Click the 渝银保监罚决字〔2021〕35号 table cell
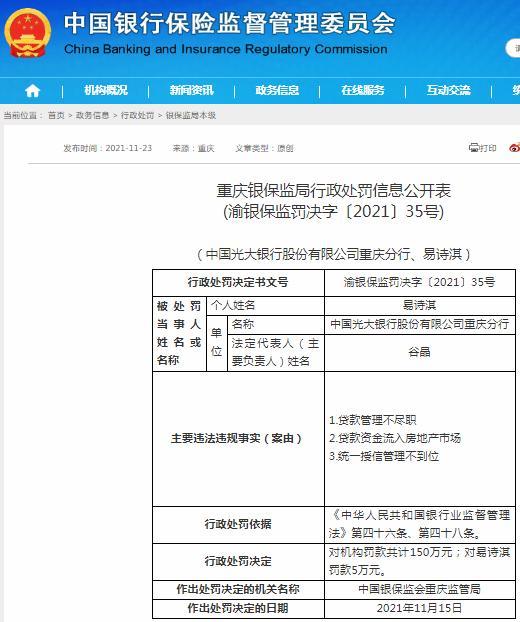 tap(420, 282)
